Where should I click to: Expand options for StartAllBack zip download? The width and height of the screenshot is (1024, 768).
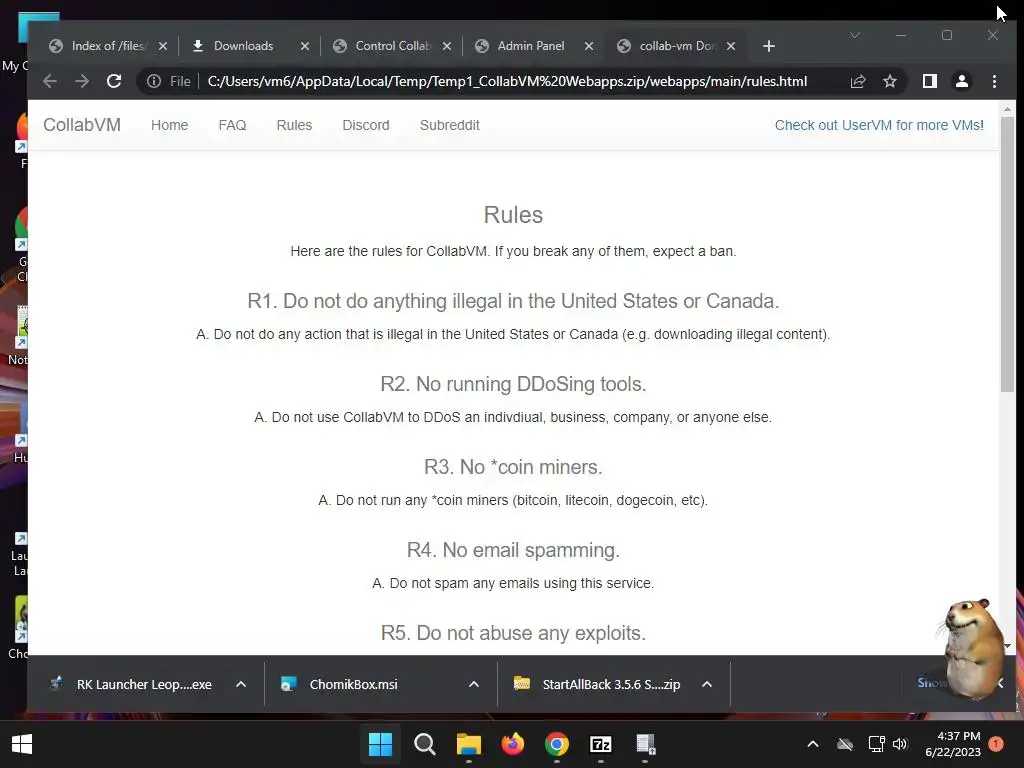coord(707,684)
